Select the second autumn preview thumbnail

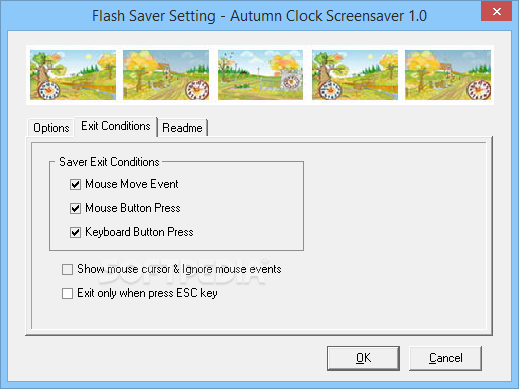(x=166, y=75)
